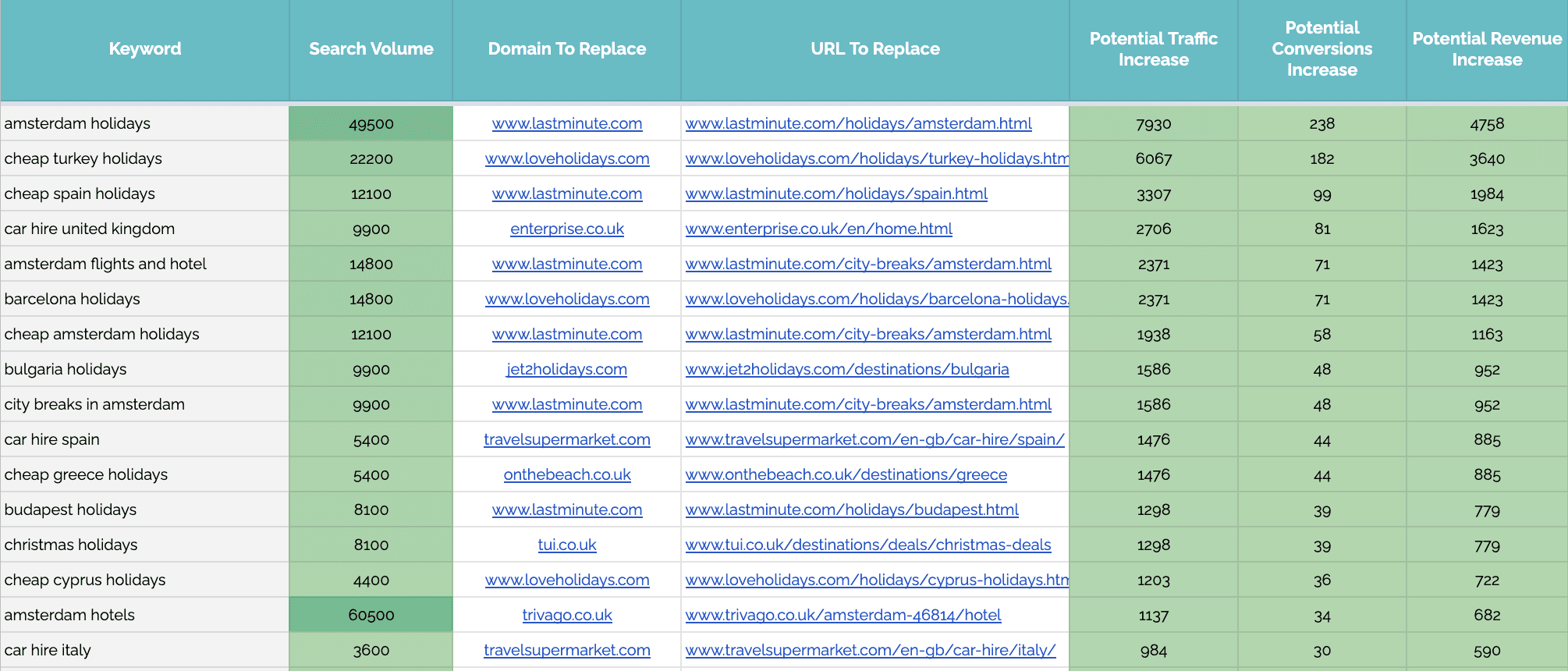1568x671 pixels.
Task: Open the enterprise.co.uk/en/home.html URL link
Action: (x=818, y=229)
